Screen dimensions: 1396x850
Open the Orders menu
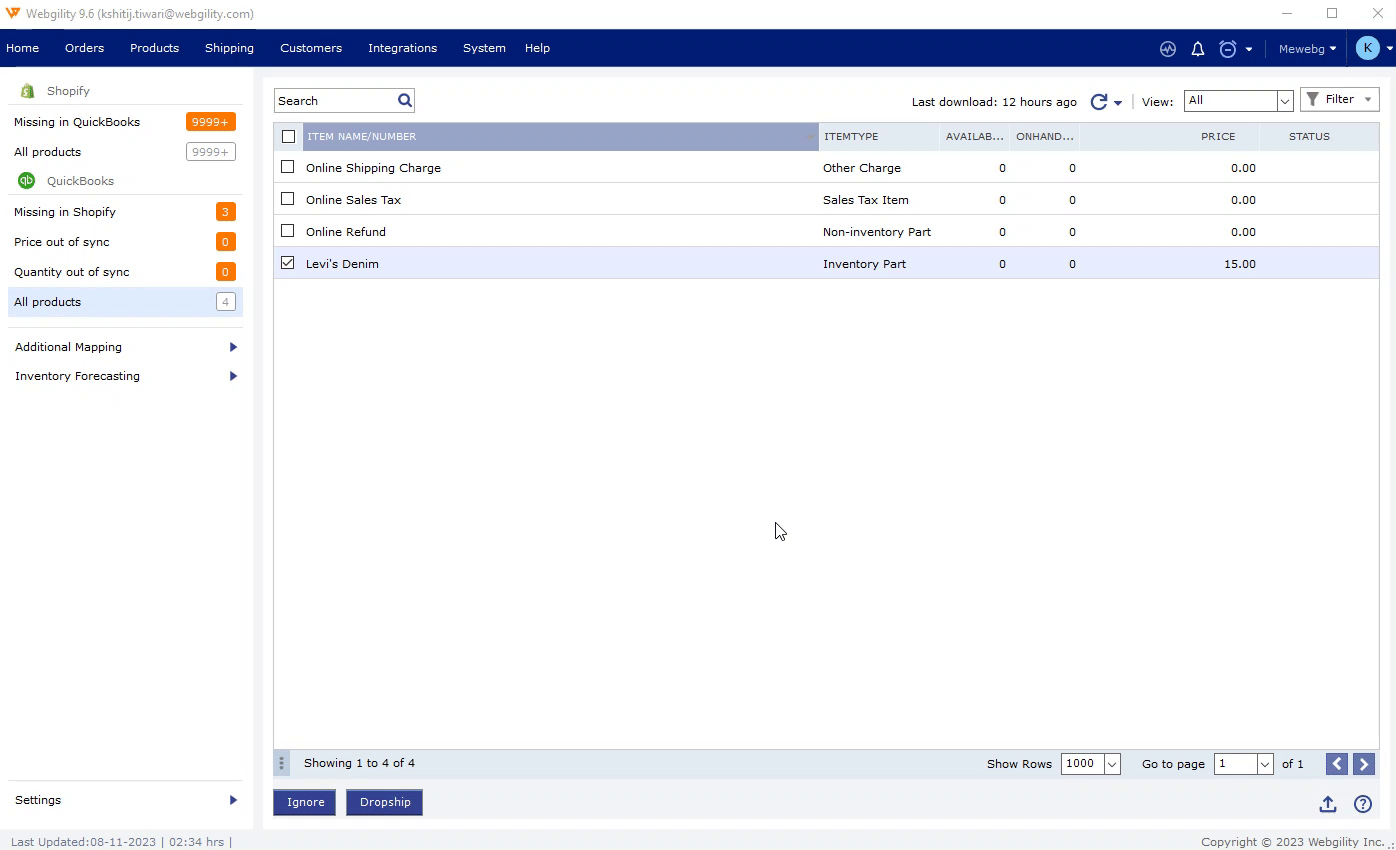pos(84,48)
